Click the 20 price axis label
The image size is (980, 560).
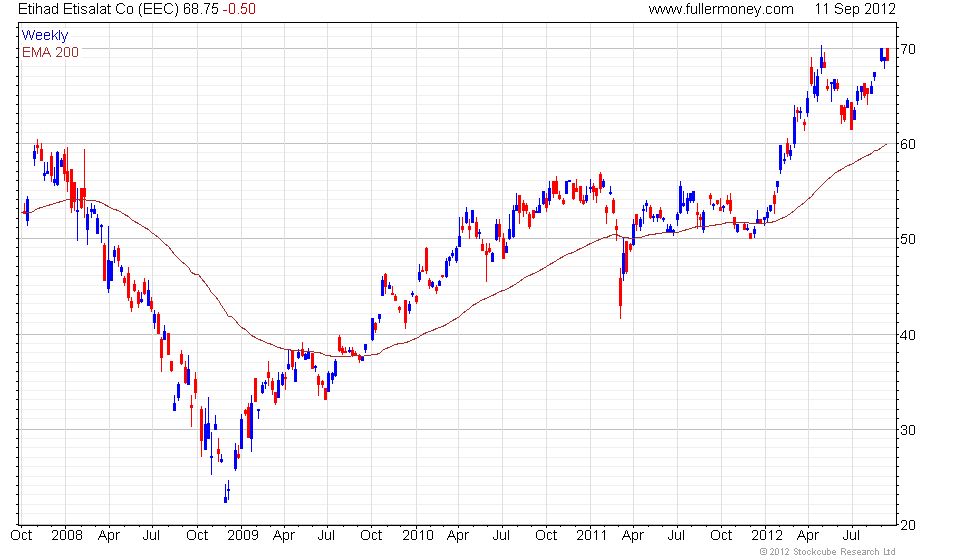click(x=908, y=524)
